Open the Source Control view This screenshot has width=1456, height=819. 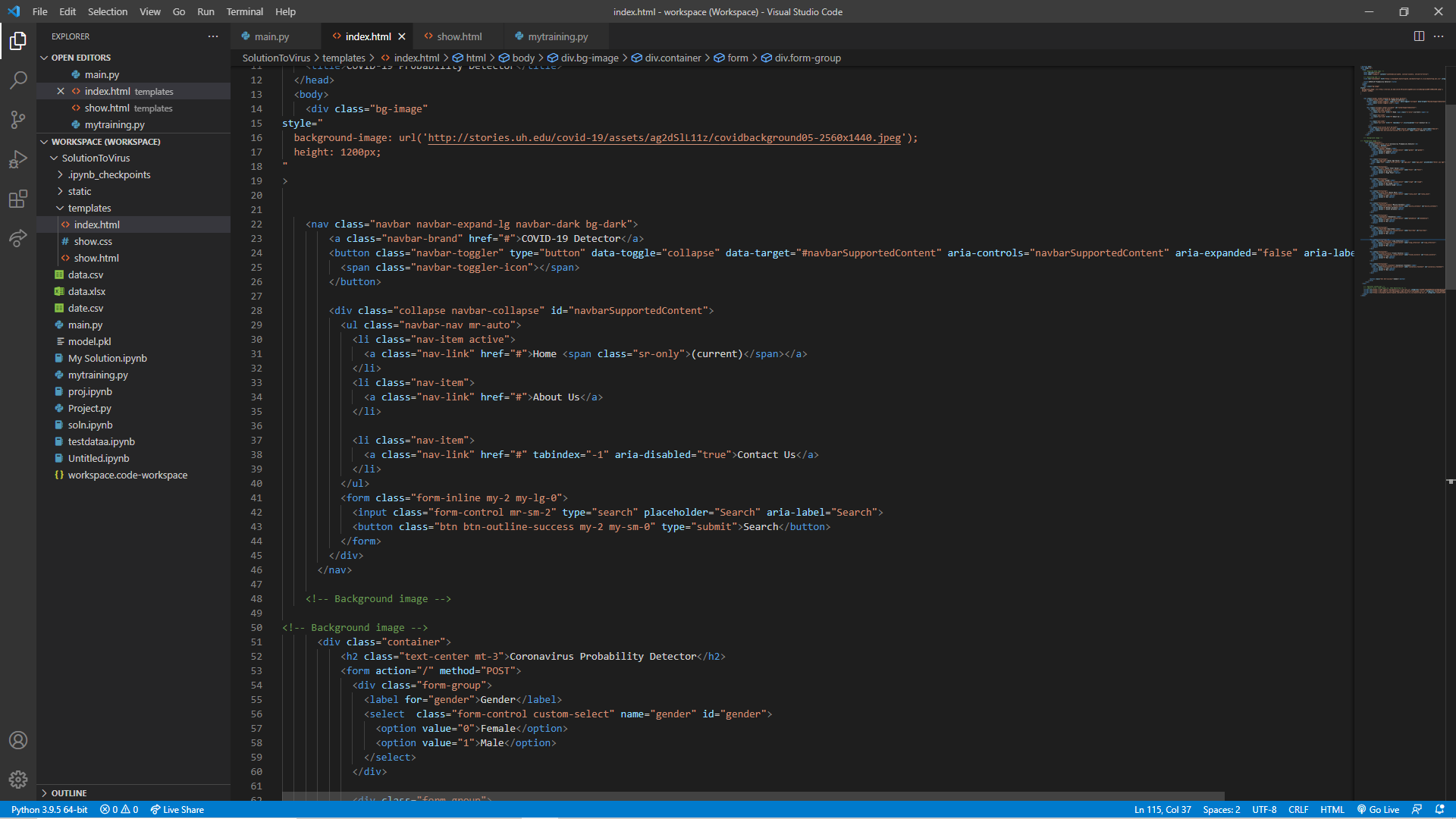click(18, 120)
